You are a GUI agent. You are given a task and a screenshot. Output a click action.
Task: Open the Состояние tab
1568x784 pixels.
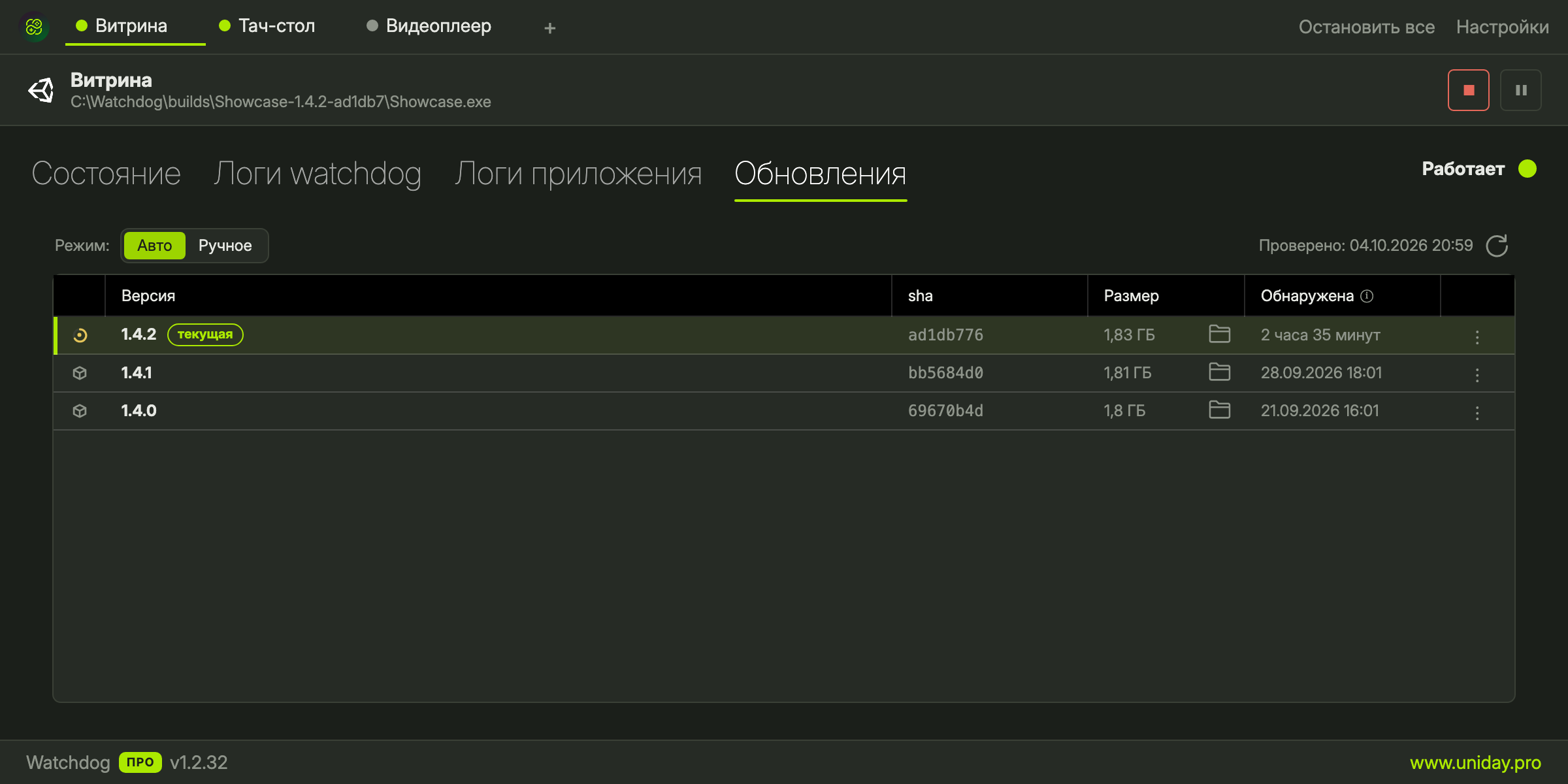[x=106, y=174]
